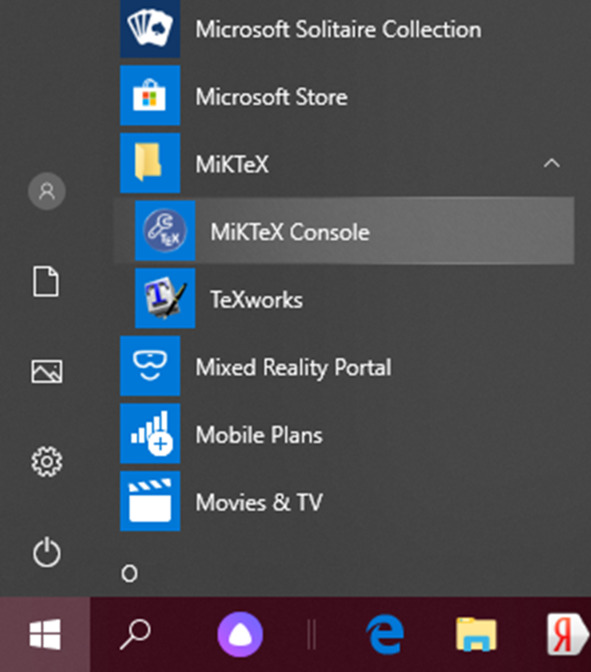Open Microsoft Solitaire Collection cards icon
This screenshot has width=591, height=672.
pyautogui.click(x=150, y=28)
